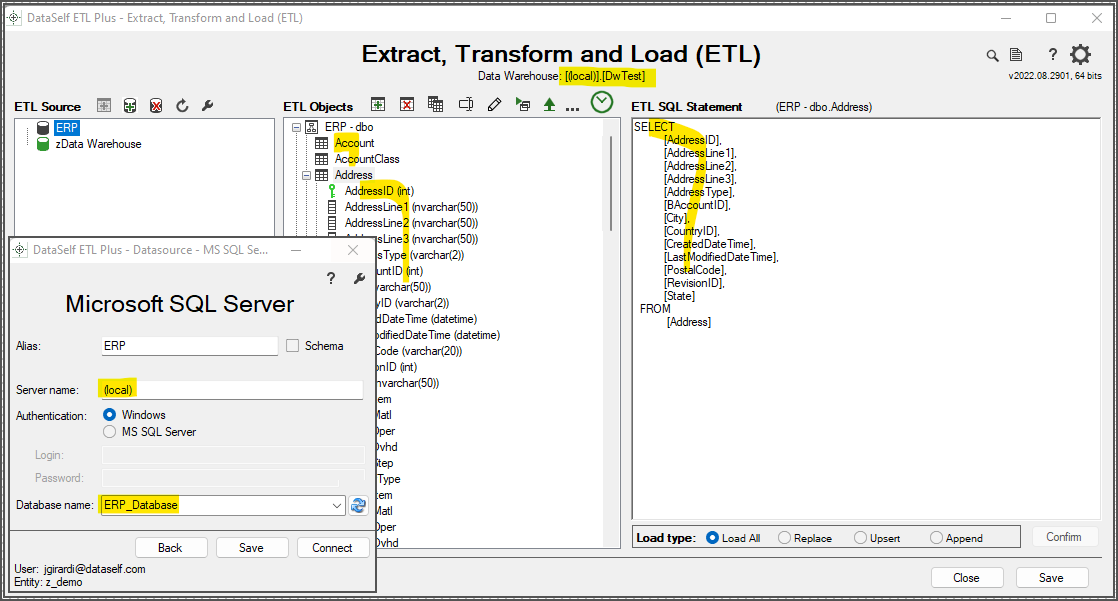Click the green add data source icon
This screenshot has width=1118, height=601.
pos(130,106)
